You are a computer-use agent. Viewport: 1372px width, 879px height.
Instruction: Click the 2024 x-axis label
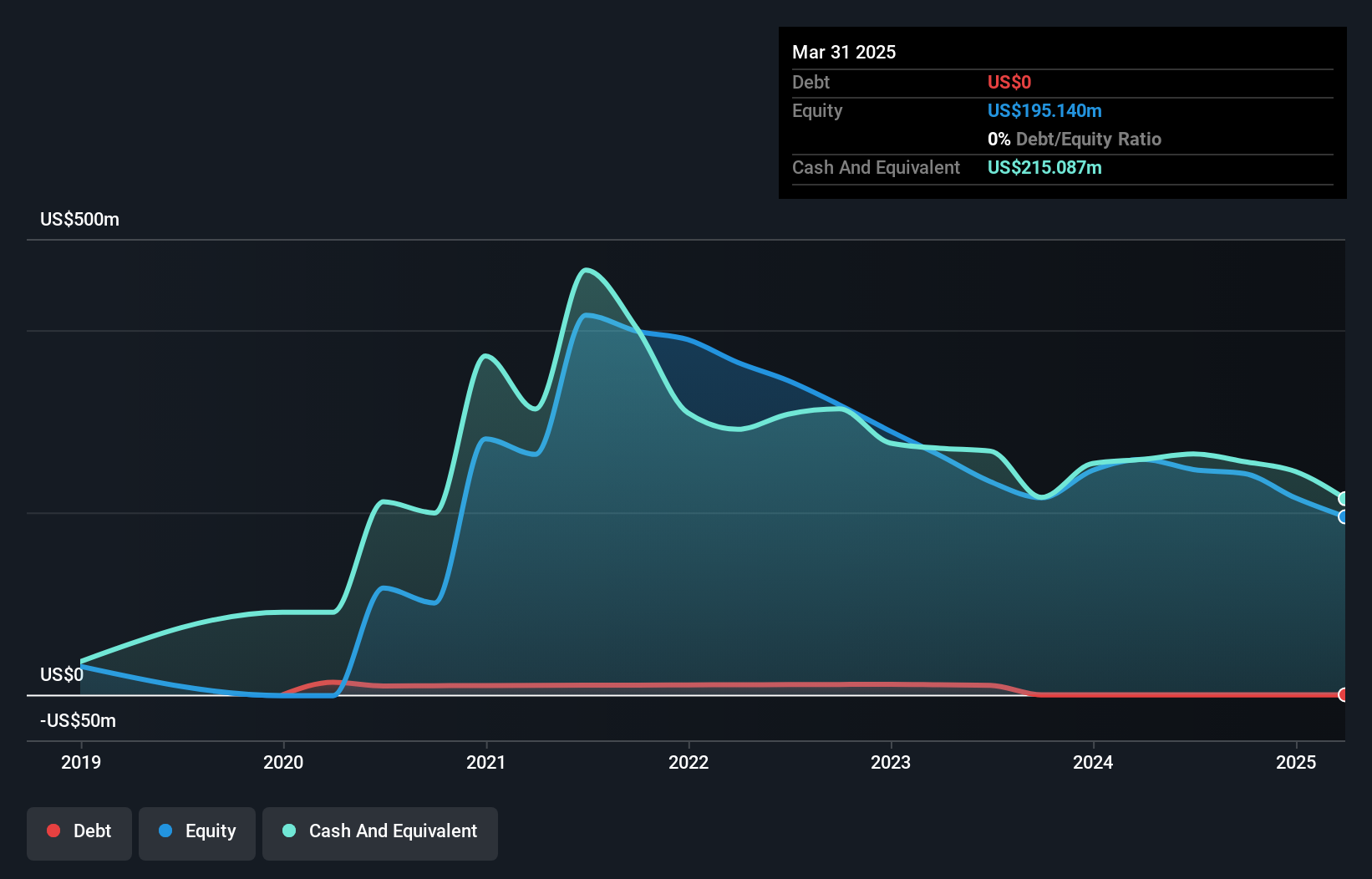[1093, 762]
